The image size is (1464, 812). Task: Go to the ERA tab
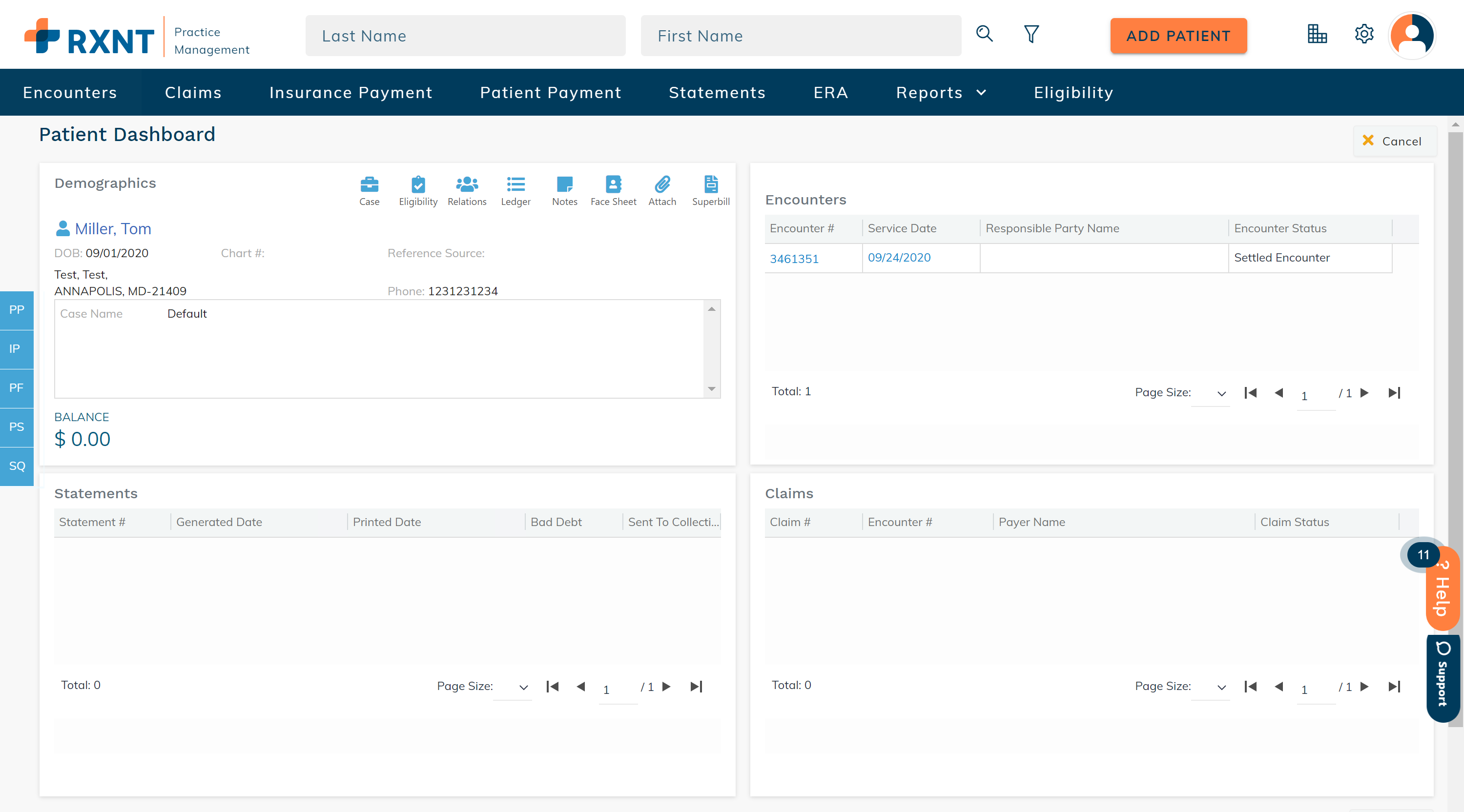point(830,93)
